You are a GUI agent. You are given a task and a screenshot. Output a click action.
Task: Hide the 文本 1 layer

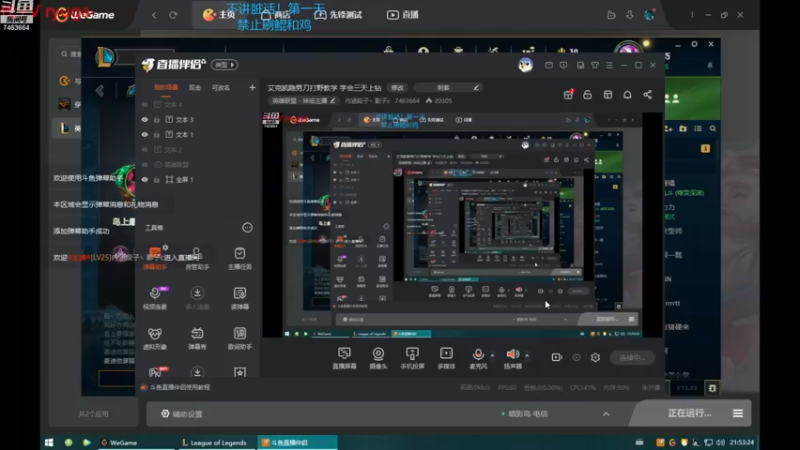[145, 135]
